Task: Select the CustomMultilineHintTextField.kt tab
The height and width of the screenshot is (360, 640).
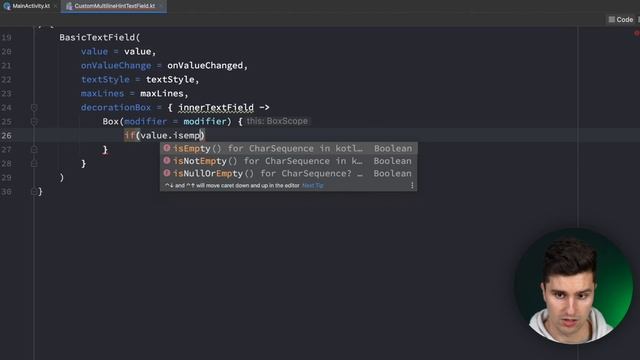Action: coord(114,6)
